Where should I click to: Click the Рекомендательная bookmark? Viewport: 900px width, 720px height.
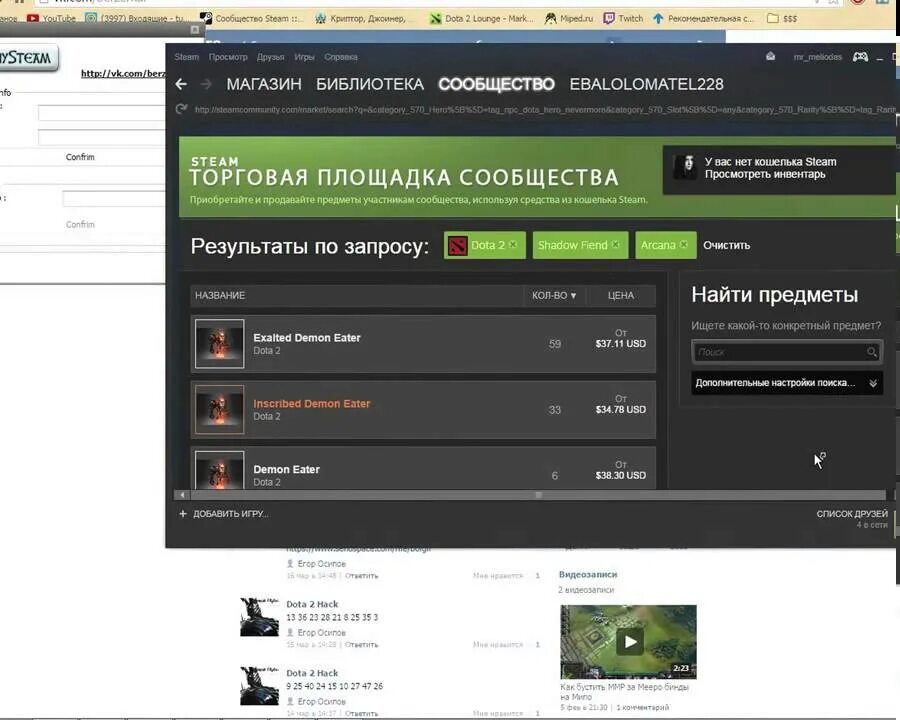pos(703,18)
